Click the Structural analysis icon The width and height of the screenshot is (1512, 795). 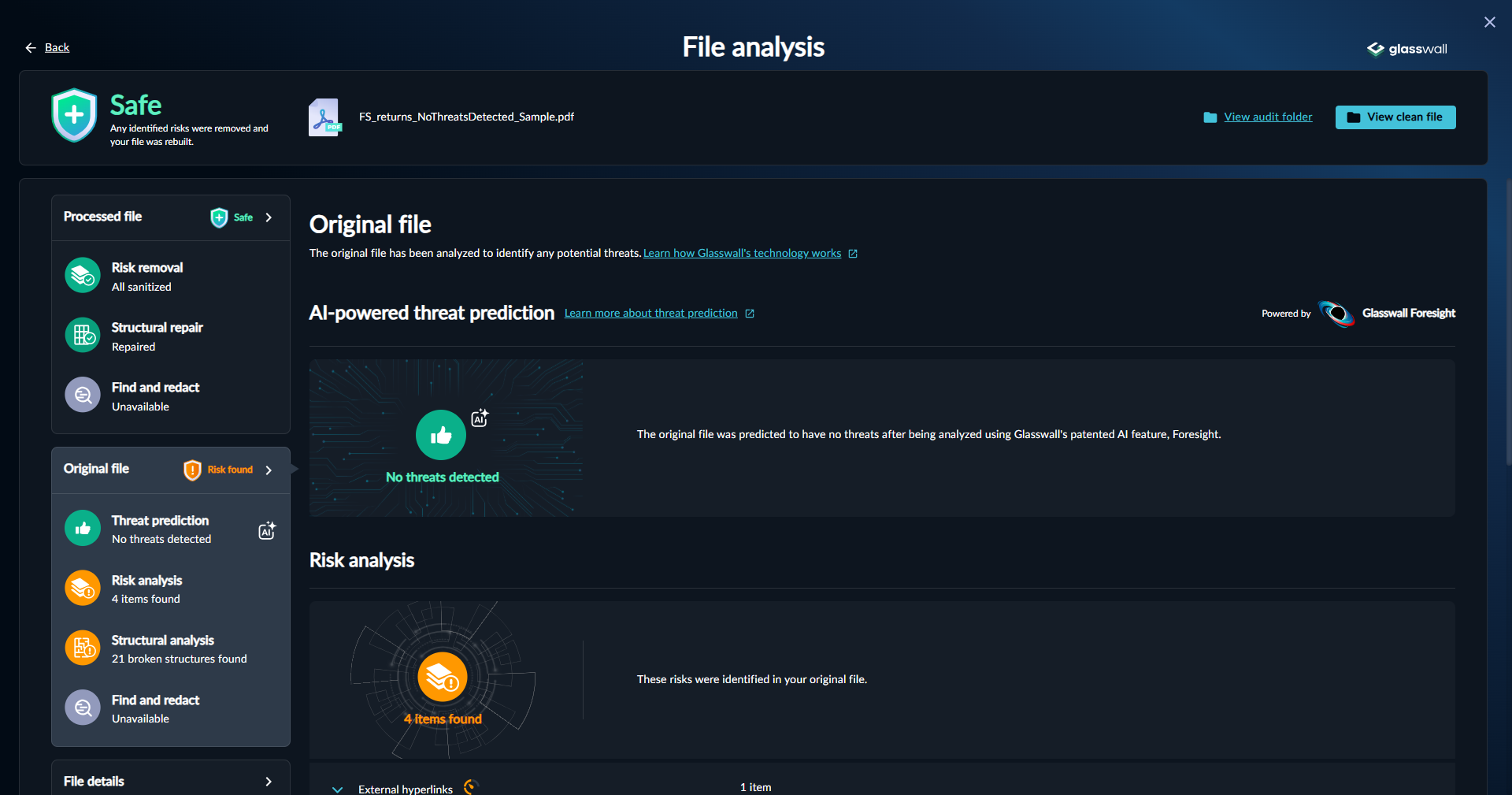tap(82, 648)
